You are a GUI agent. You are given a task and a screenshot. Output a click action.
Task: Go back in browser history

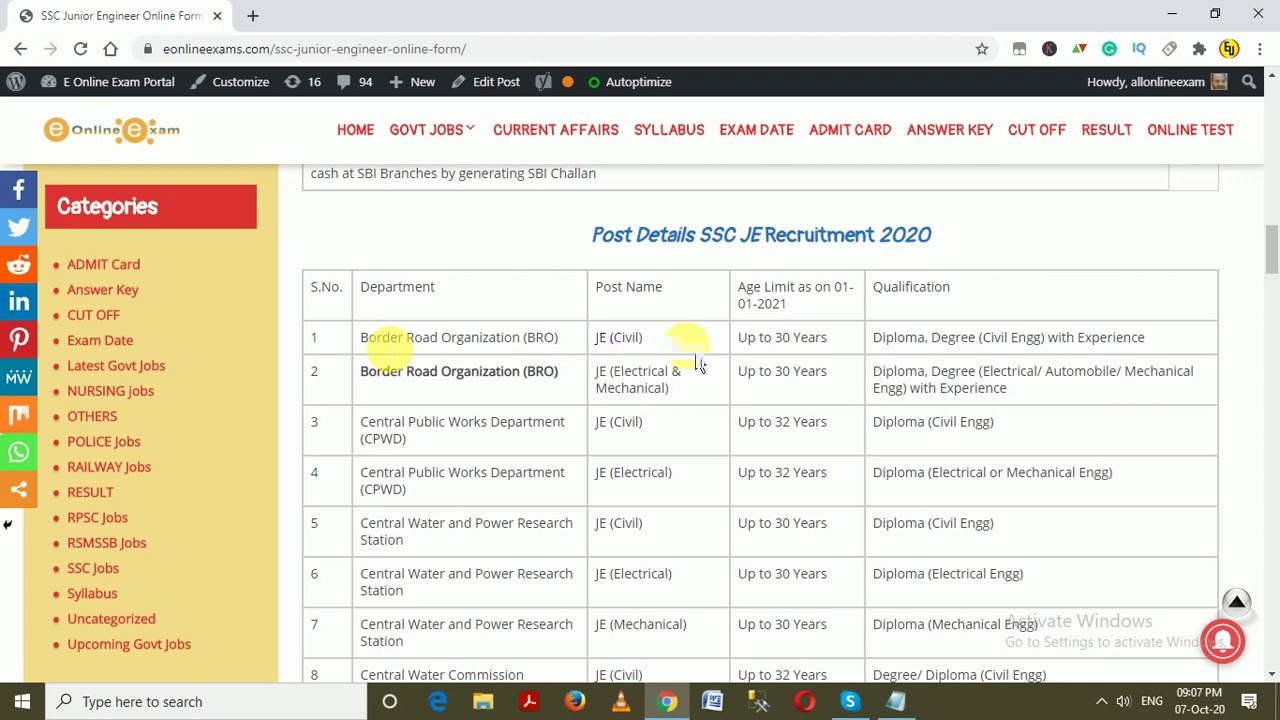21,49
